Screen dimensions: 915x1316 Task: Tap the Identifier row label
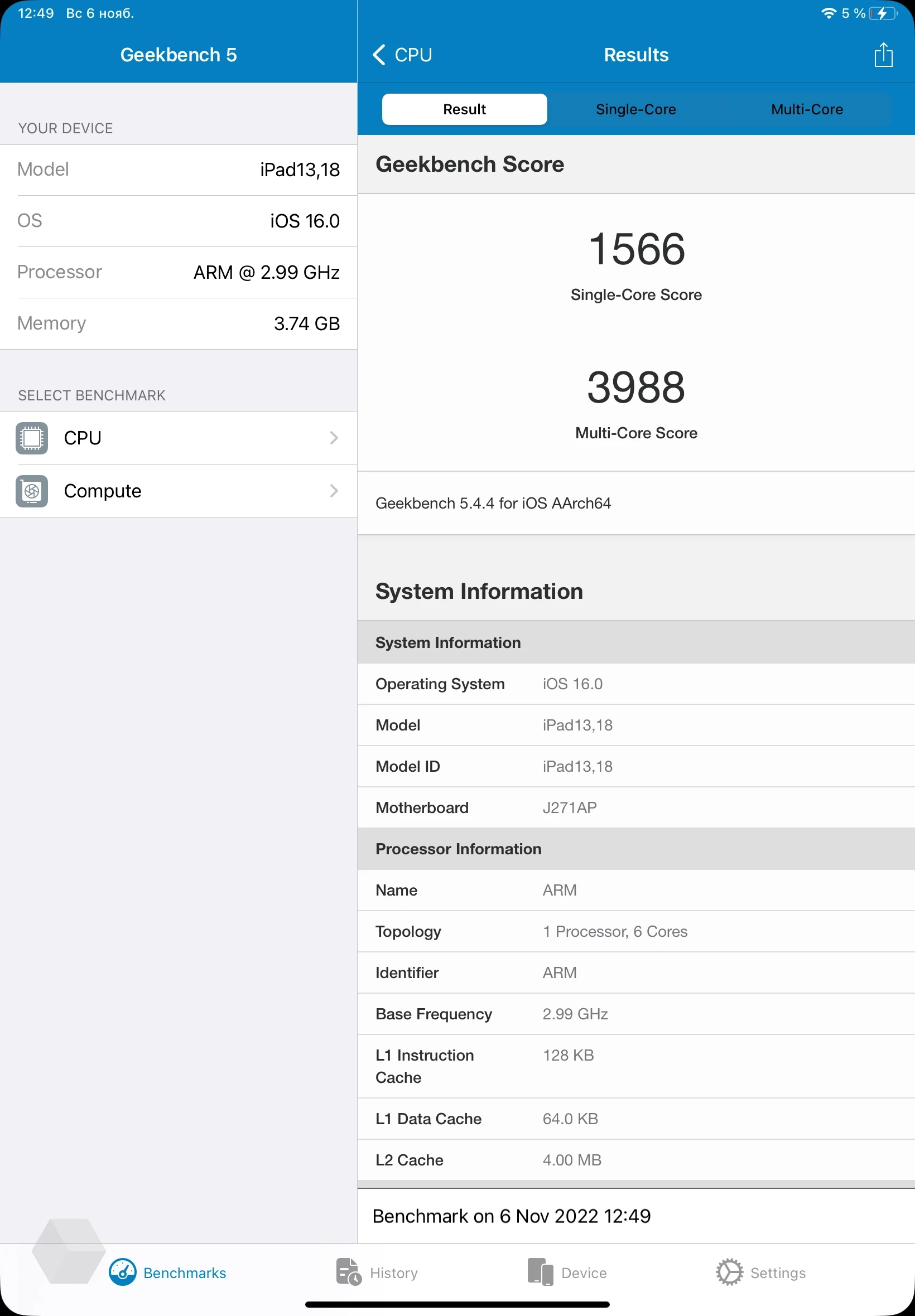407,973
